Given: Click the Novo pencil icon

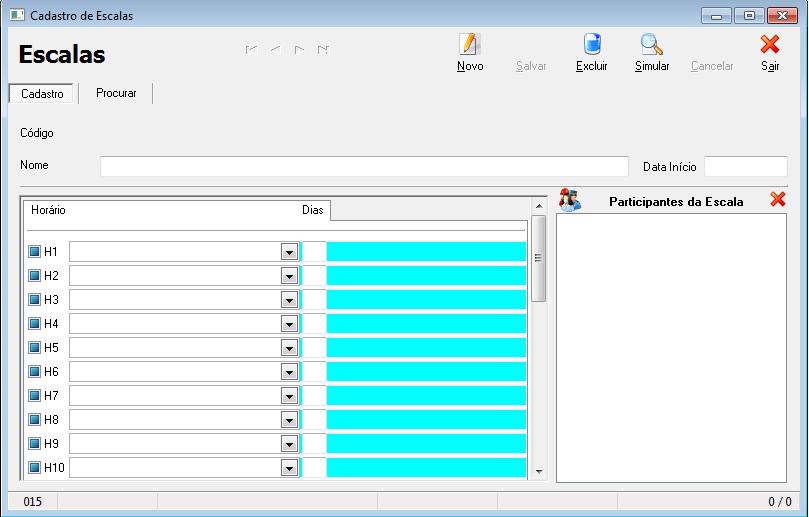Looking at the screenshot, I should (x=469, y=45).
